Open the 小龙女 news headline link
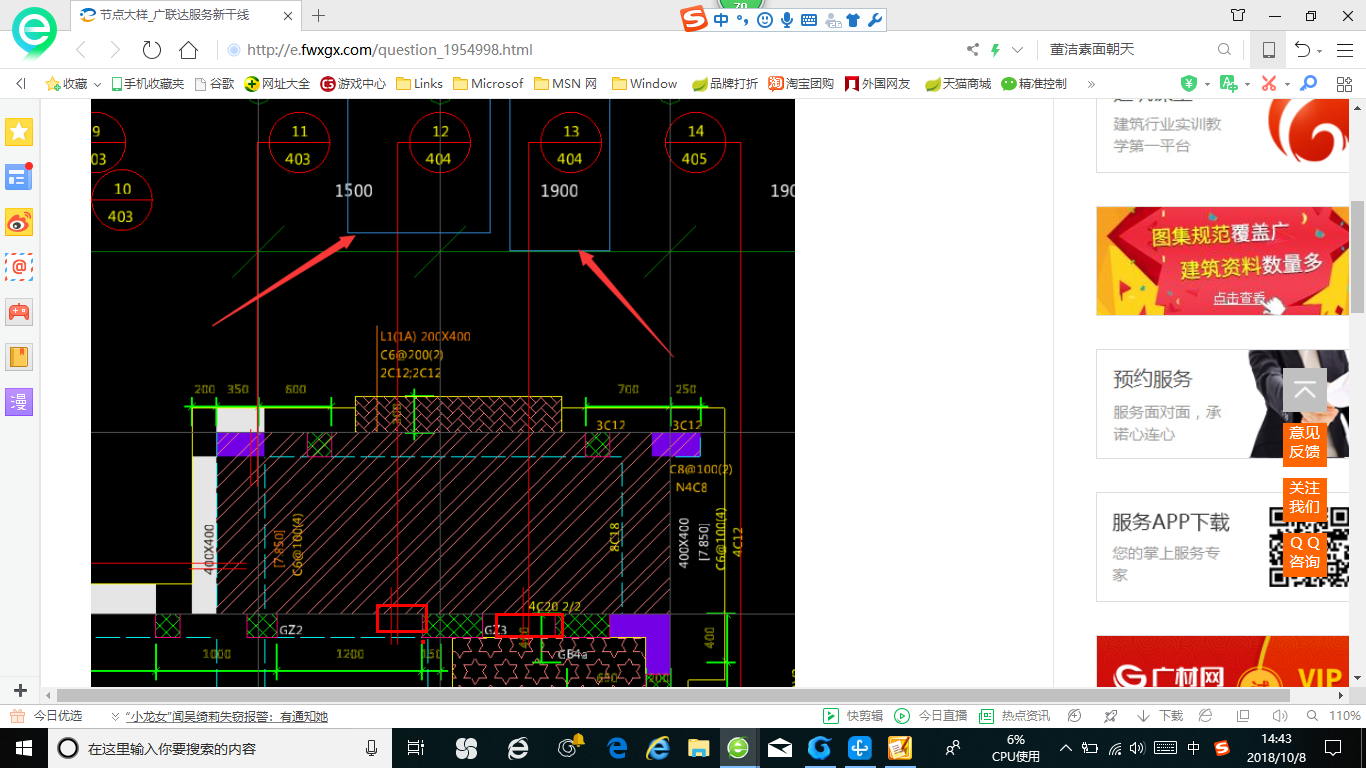 pyautogui.click(x=227, y=716)
